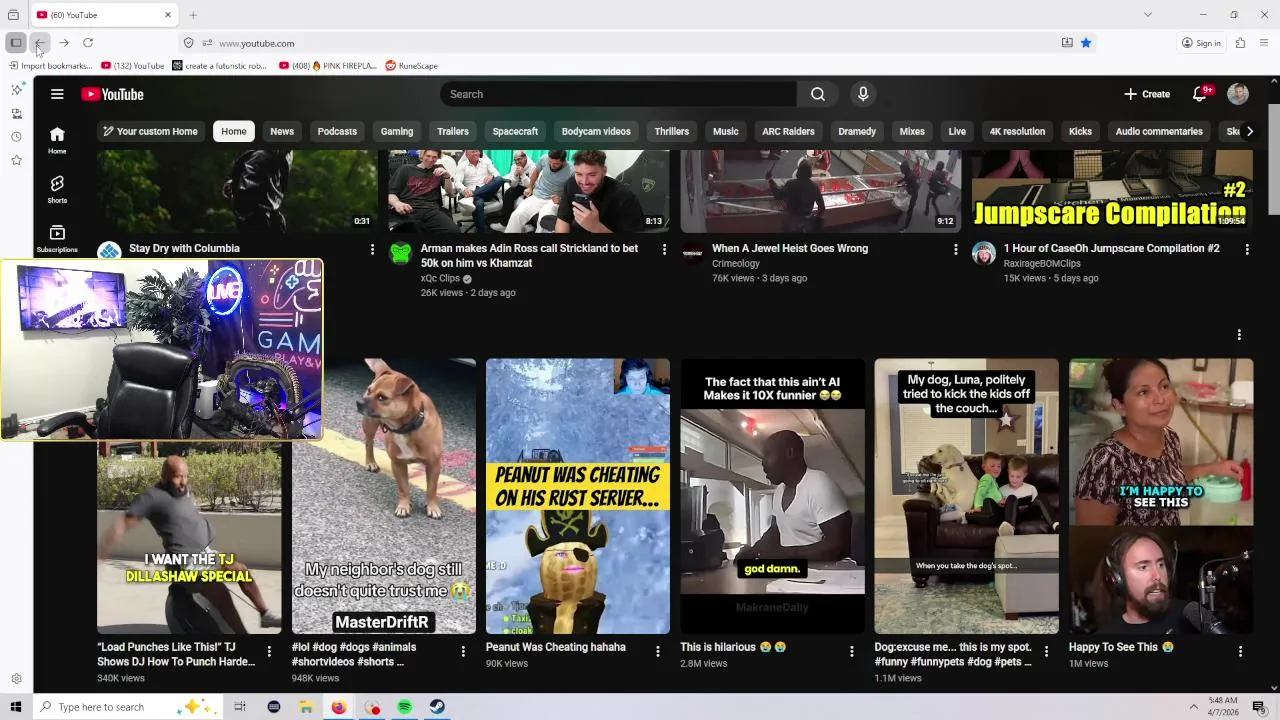
Task: Reload the current page
Action: click(x=88, y=43)
